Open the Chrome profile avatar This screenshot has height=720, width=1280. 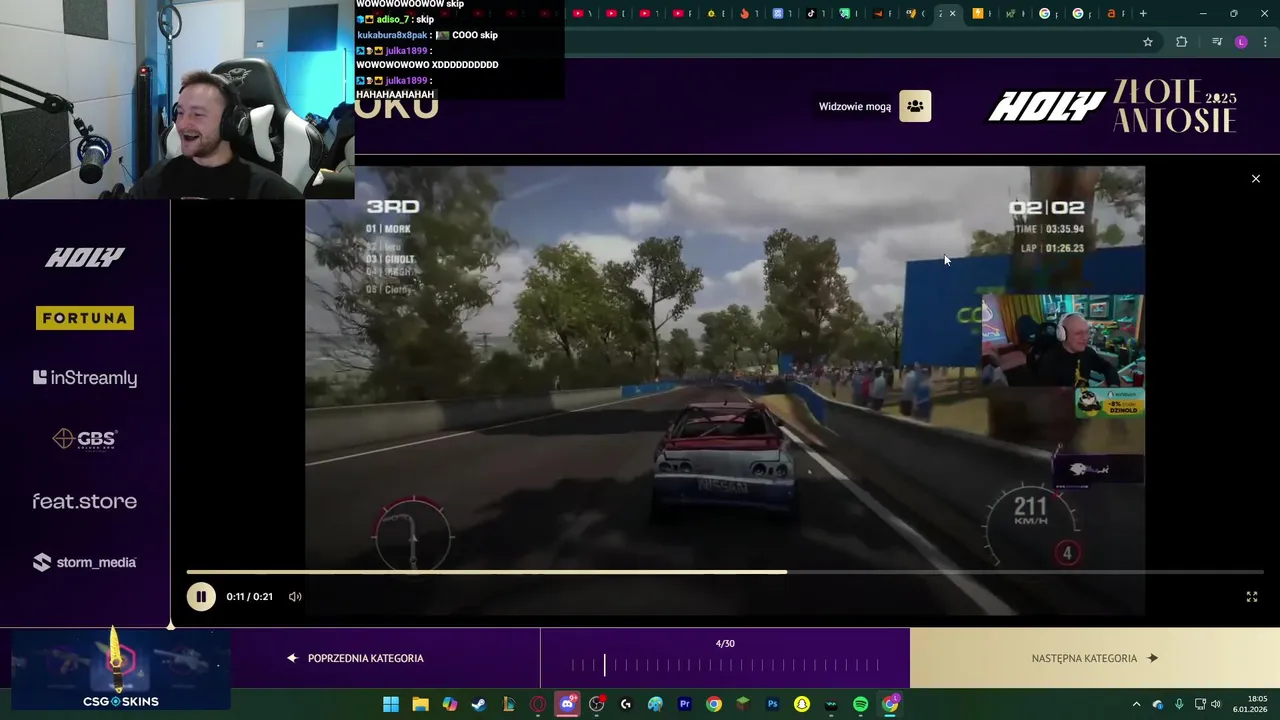1241,42
